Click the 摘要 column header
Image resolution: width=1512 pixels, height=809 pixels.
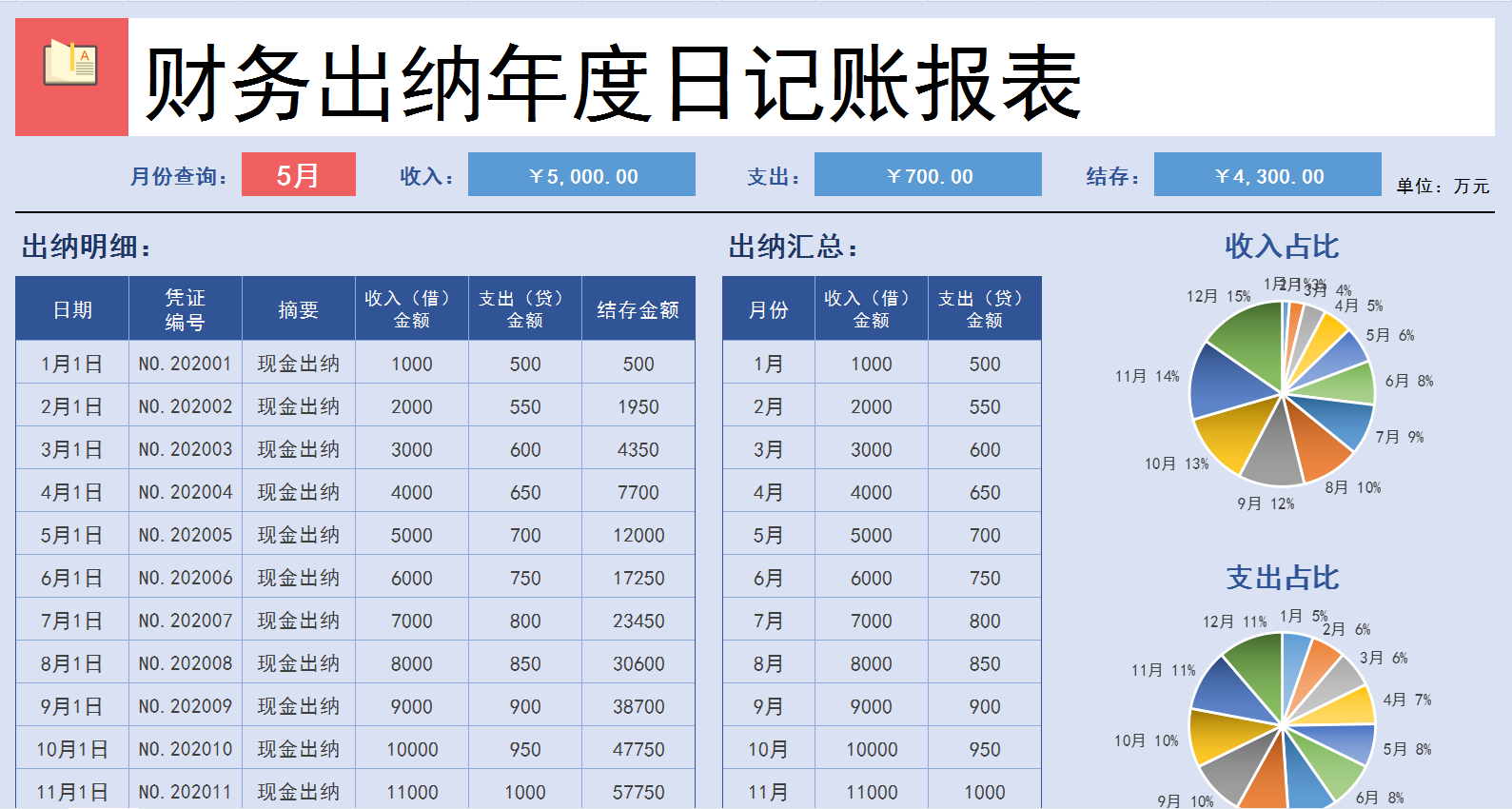(x=299, y=309)
